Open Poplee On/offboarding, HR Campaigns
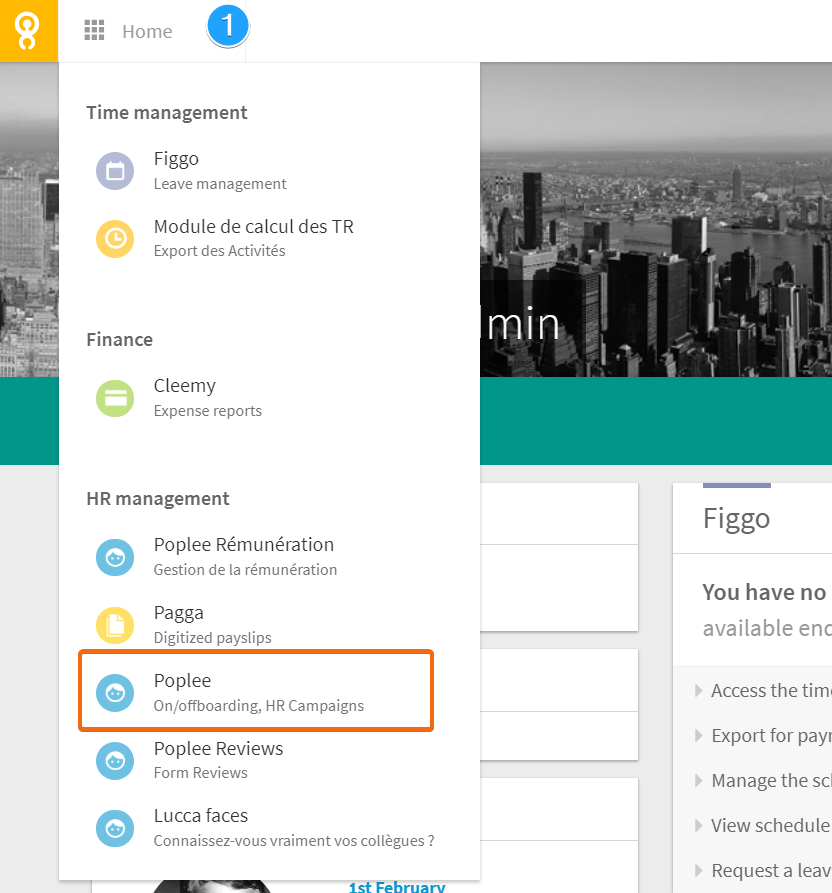The height and width of the screenshot is (893, 832). click(x=256, y=690)
